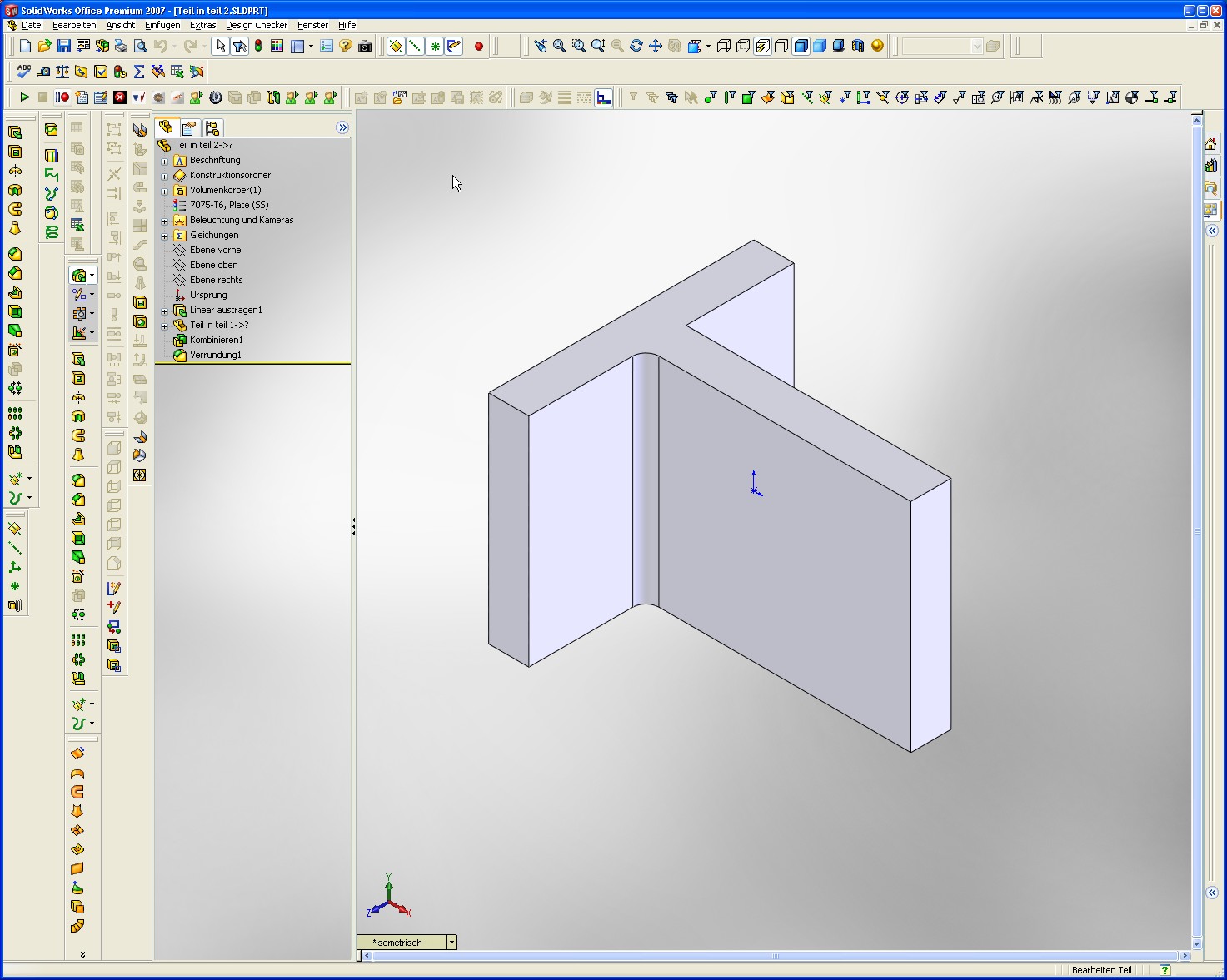Select the Zoom to Area magnifier icon

point(579,46)
